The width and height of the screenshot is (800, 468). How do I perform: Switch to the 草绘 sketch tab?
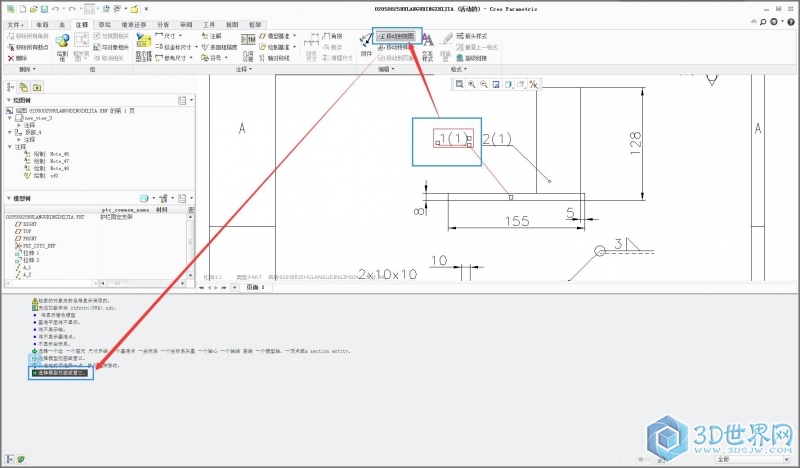[x=105, y=24]
